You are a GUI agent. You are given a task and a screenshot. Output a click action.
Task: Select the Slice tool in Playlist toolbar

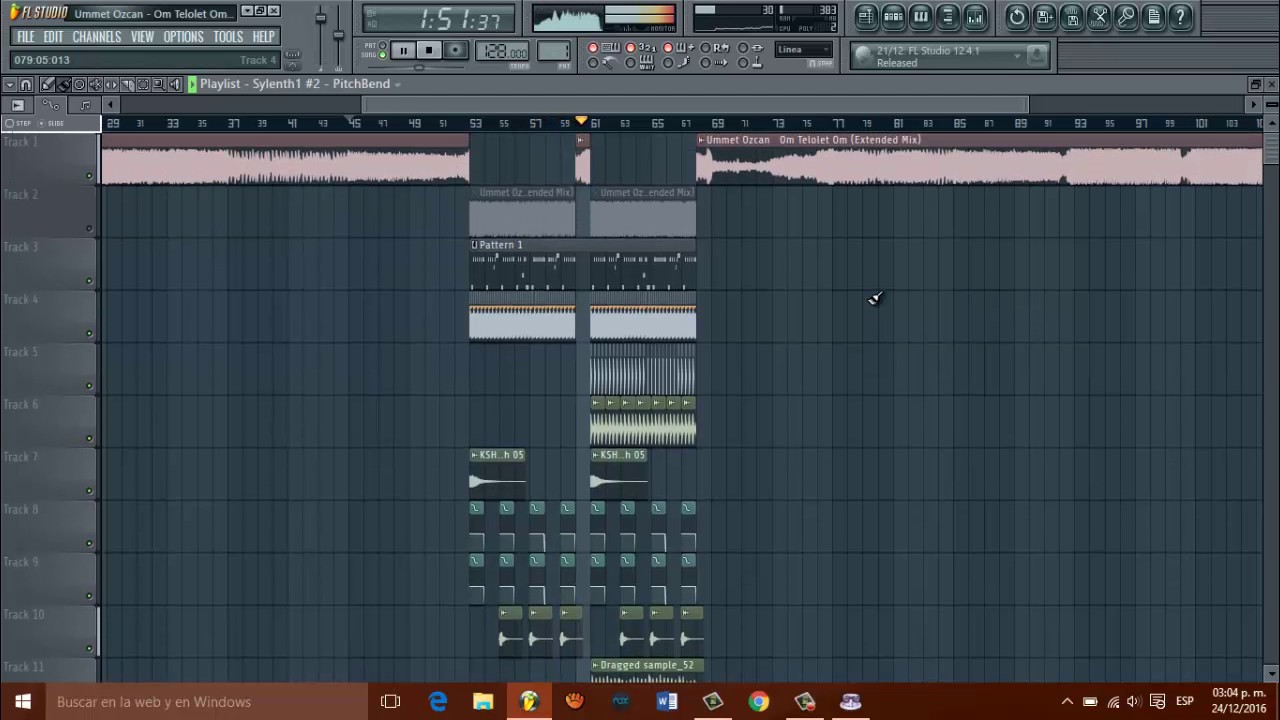tap(127, 85)
